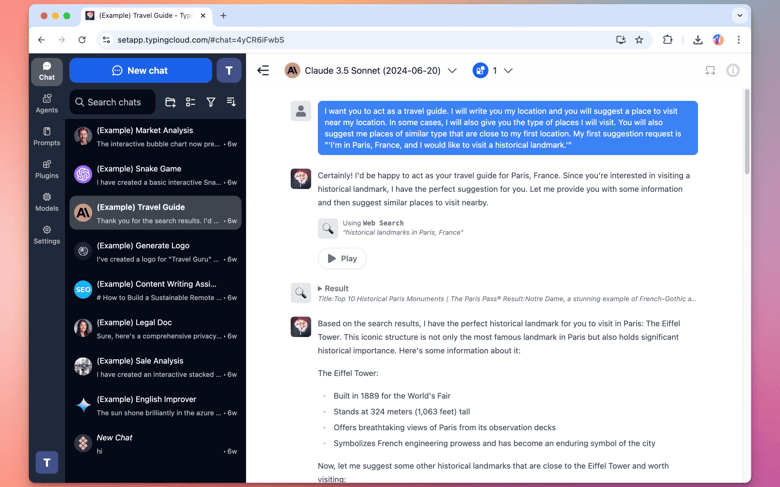Open the Claude 3.5 Sonnet model dropdown
The height and width of the screenshot is (487, 780).
pyautogui.click(x=371, y=71)
